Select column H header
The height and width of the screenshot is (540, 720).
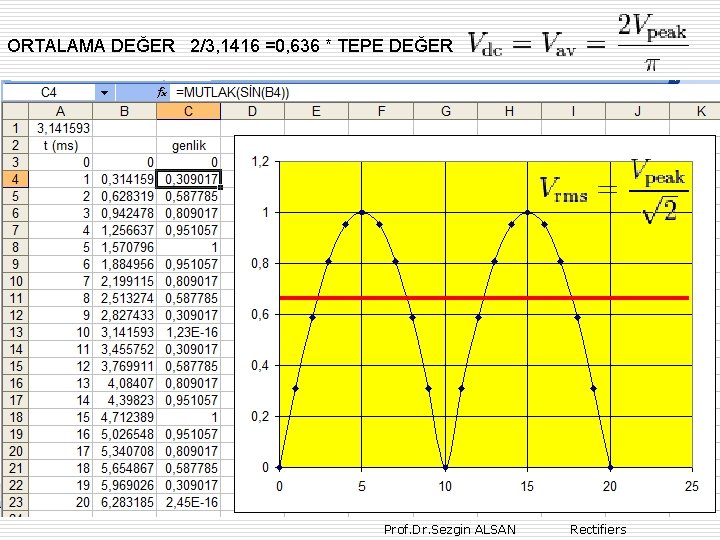pyautogui.click(x=509, y=111)
